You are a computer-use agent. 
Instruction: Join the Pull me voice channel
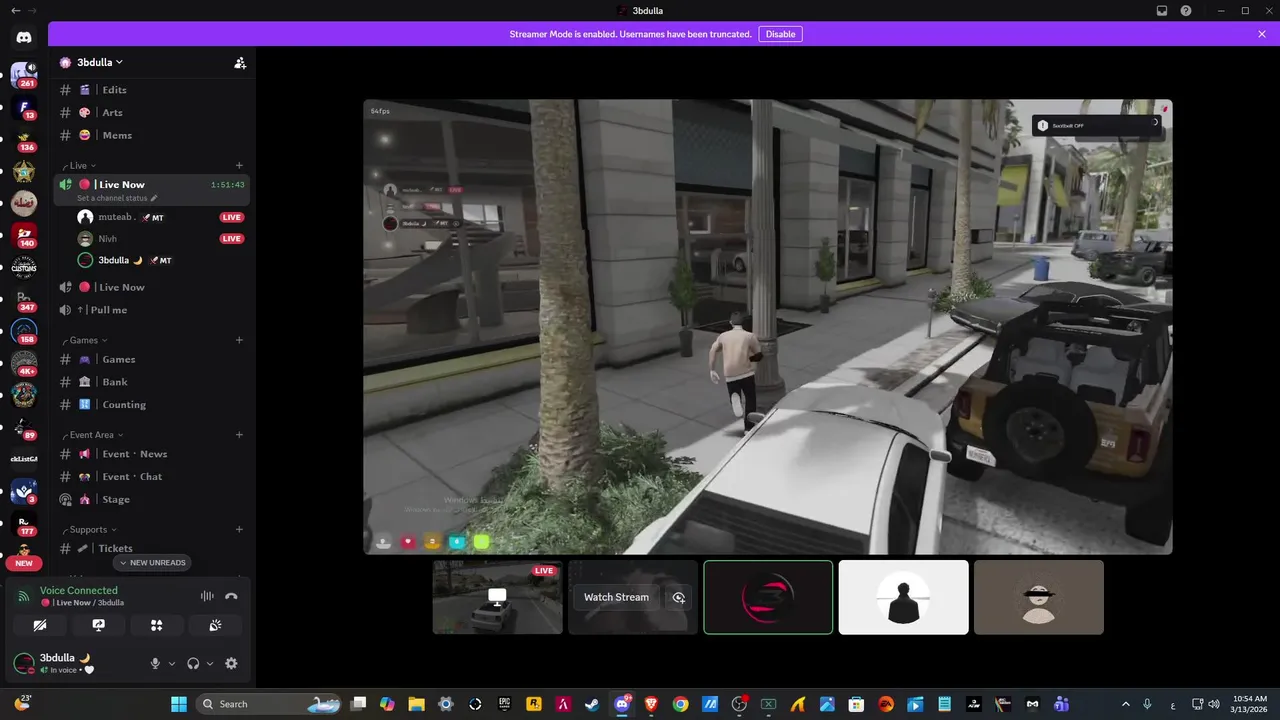[152, 310]
